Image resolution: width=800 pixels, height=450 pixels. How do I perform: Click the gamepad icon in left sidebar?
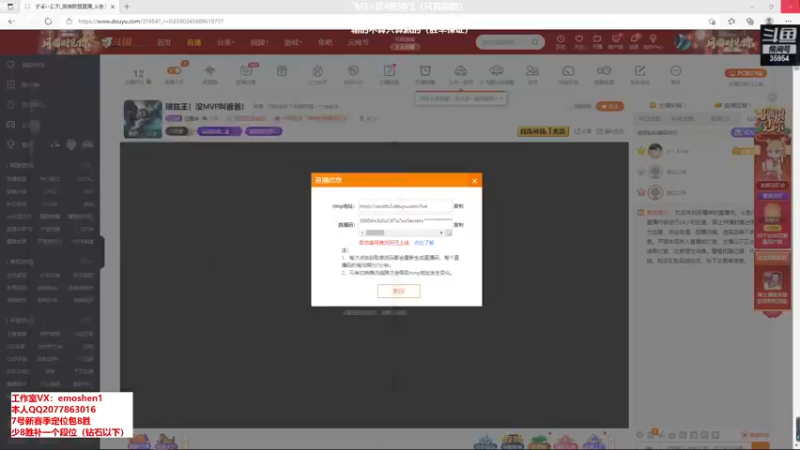point(11,124)
